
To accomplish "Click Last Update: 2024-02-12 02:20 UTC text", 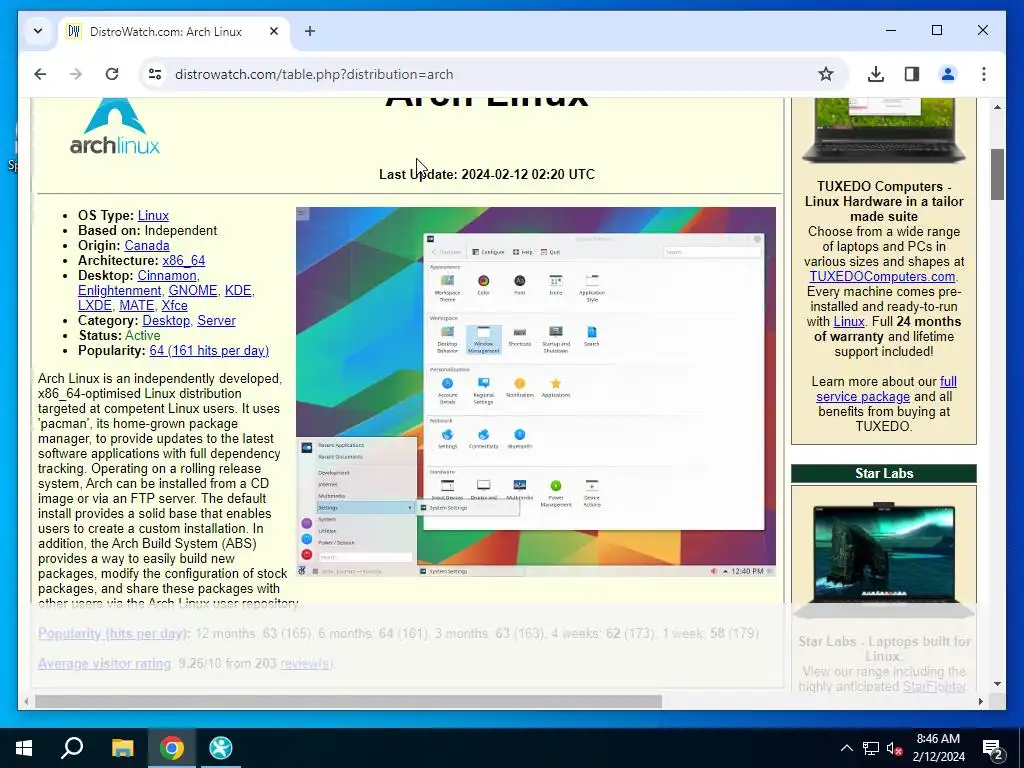I will click(487, 174).
